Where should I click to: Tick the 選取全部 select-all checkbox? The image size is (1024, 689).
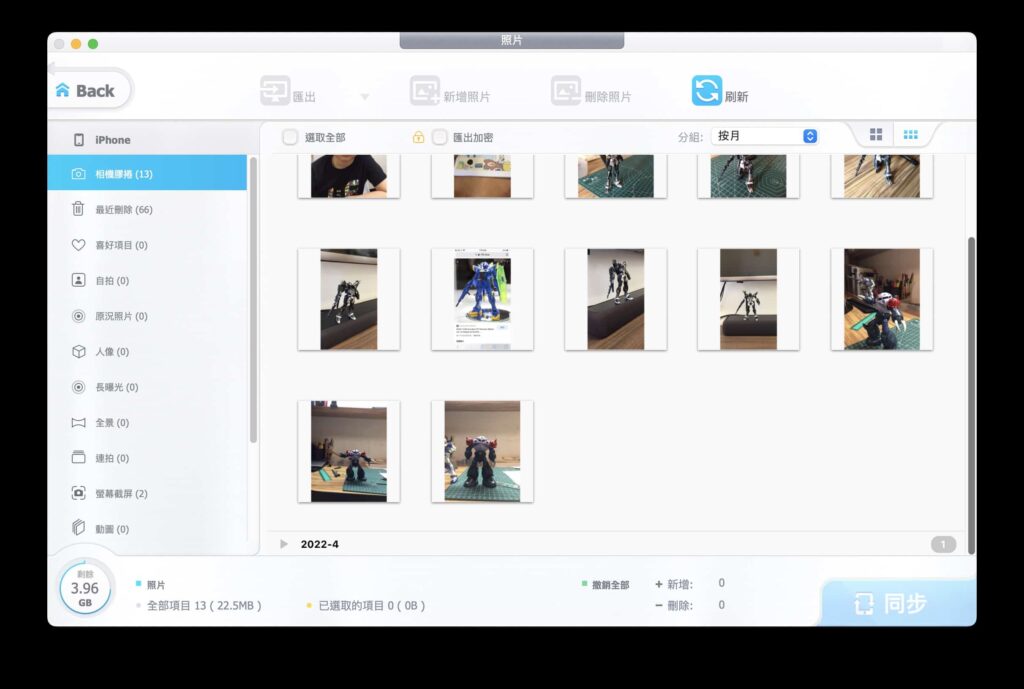click(x=290, y=137)
